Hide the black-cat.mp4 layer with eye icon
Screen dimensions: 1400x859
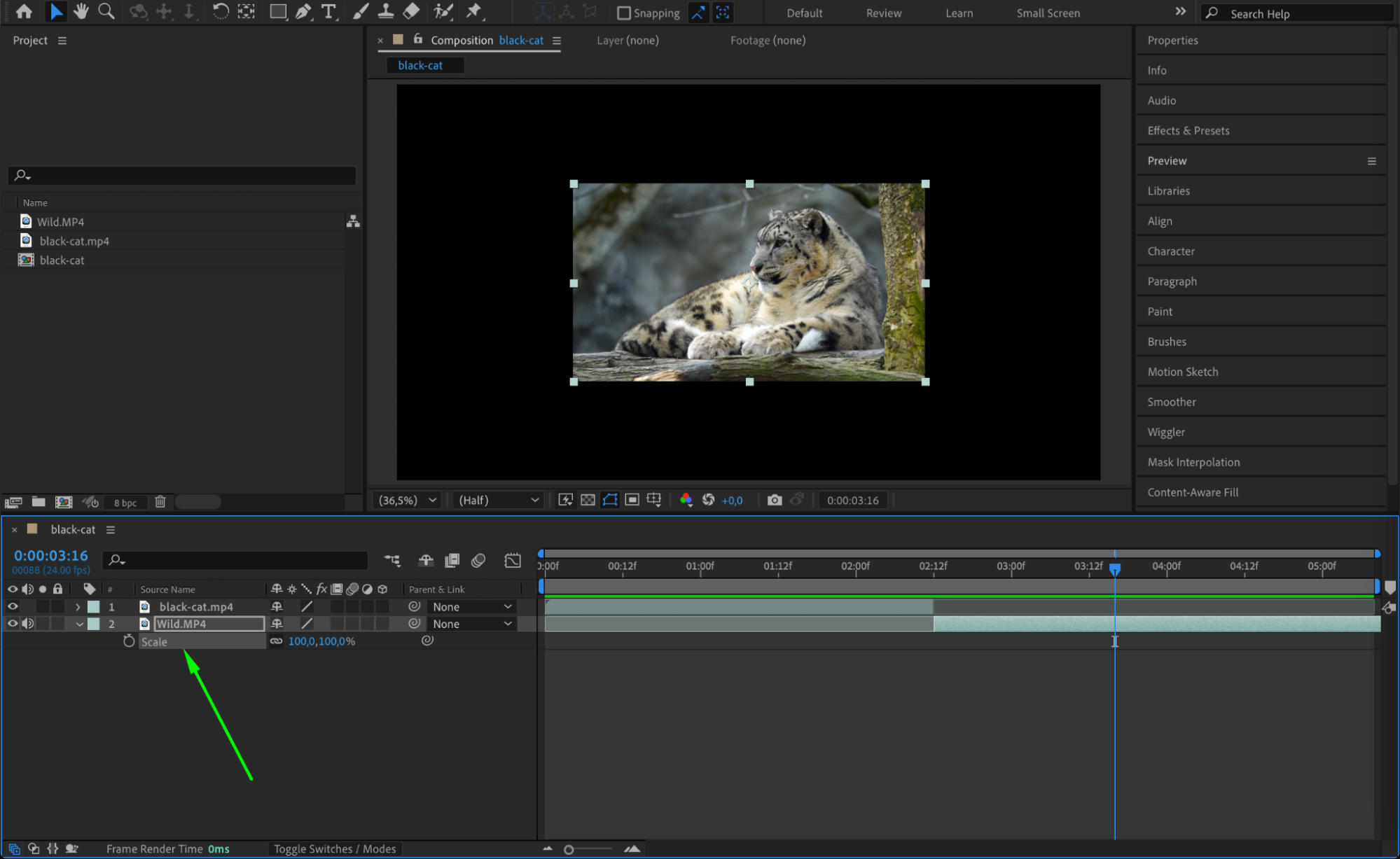[13, 607]
